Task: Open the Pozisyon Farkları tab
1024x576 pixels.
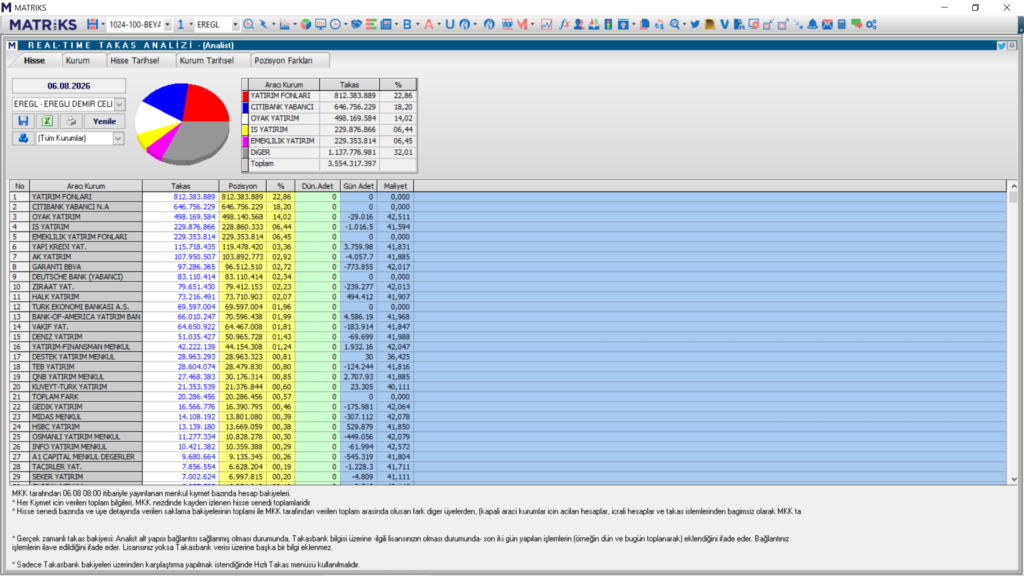Action: [283, 60]
